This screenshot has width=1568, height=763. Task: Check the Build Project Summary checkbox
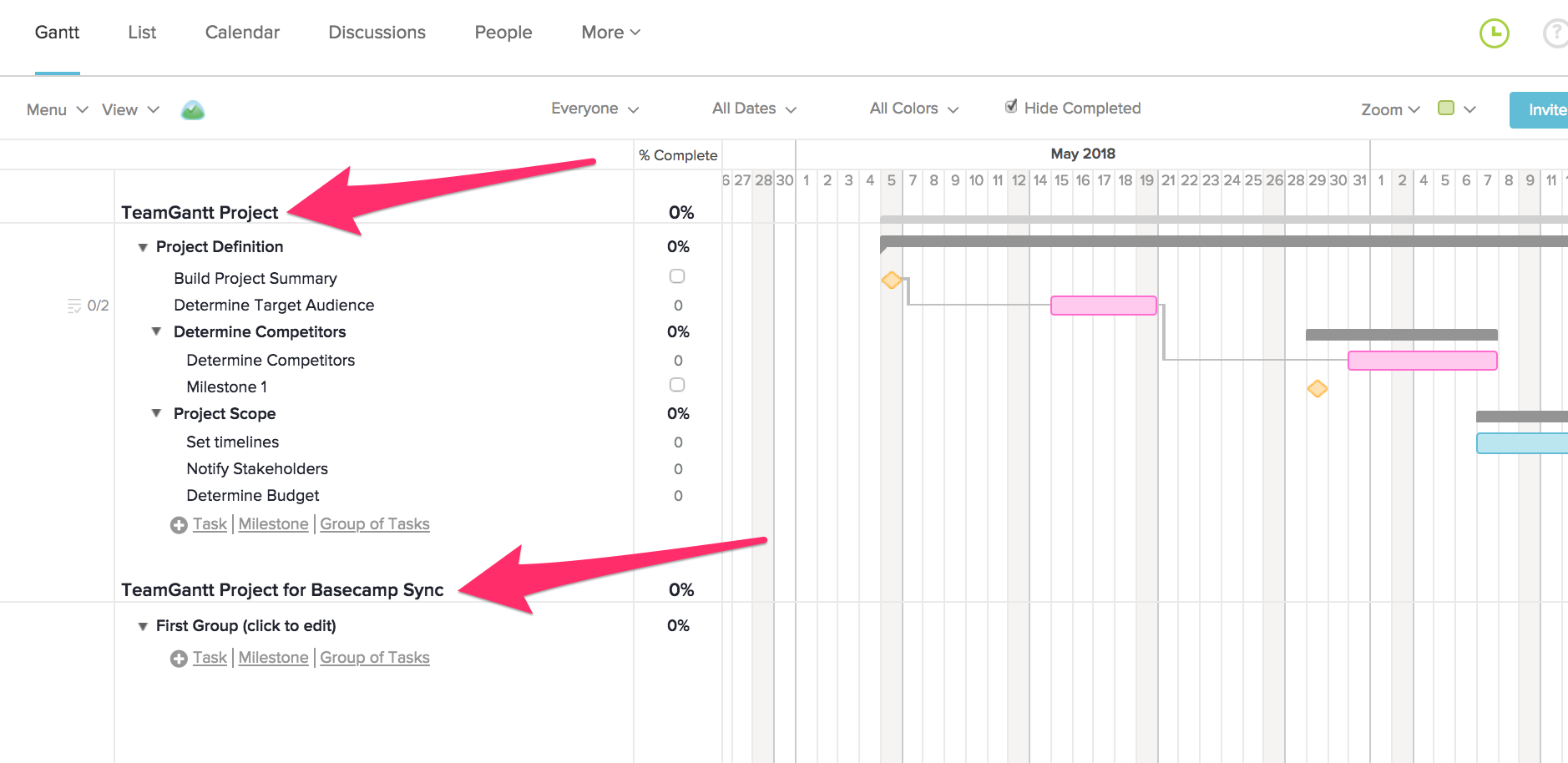(677, 276)
